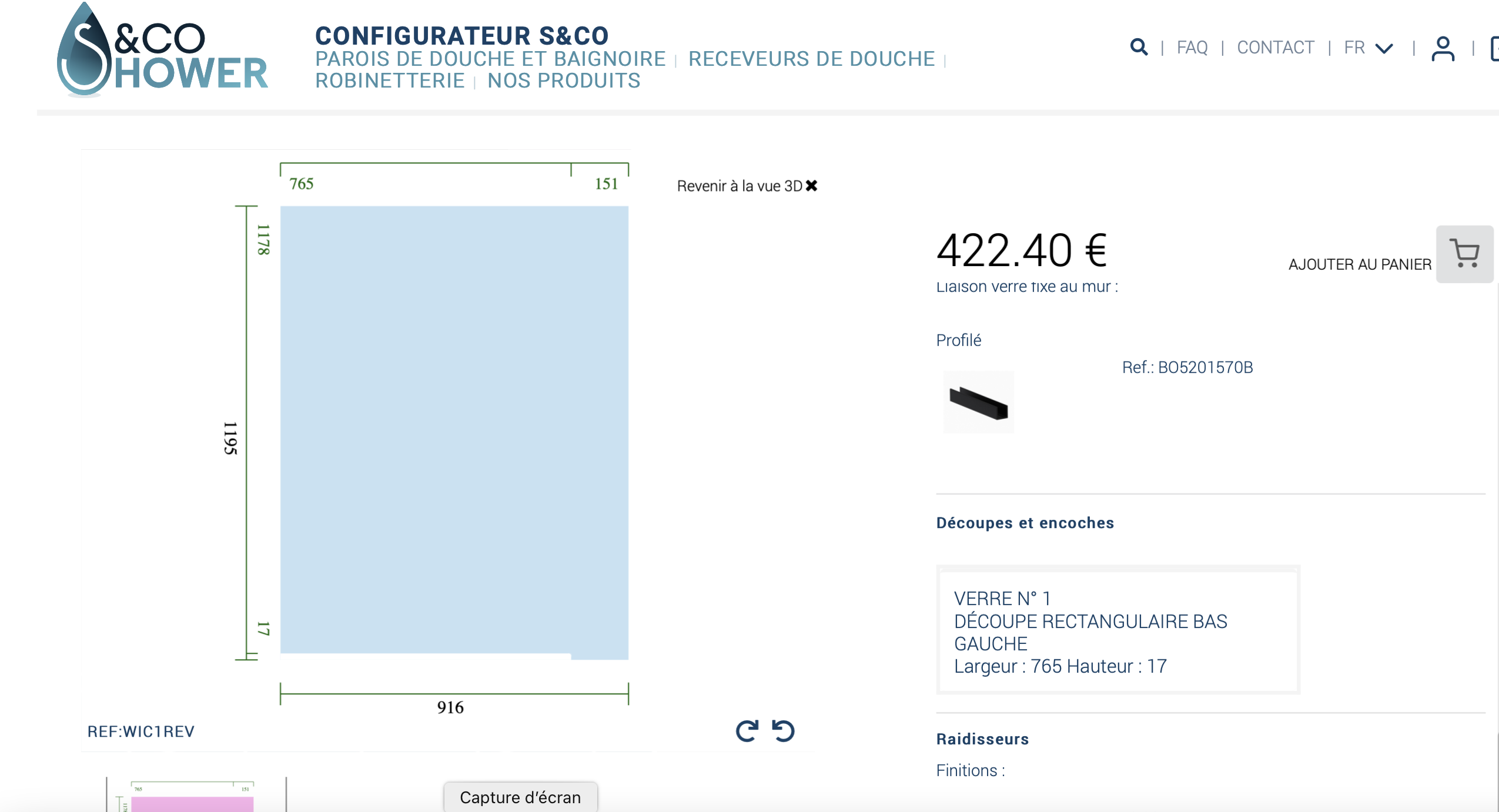
Task: Click Revenir à la vue 3D
Action: (739, 186)
